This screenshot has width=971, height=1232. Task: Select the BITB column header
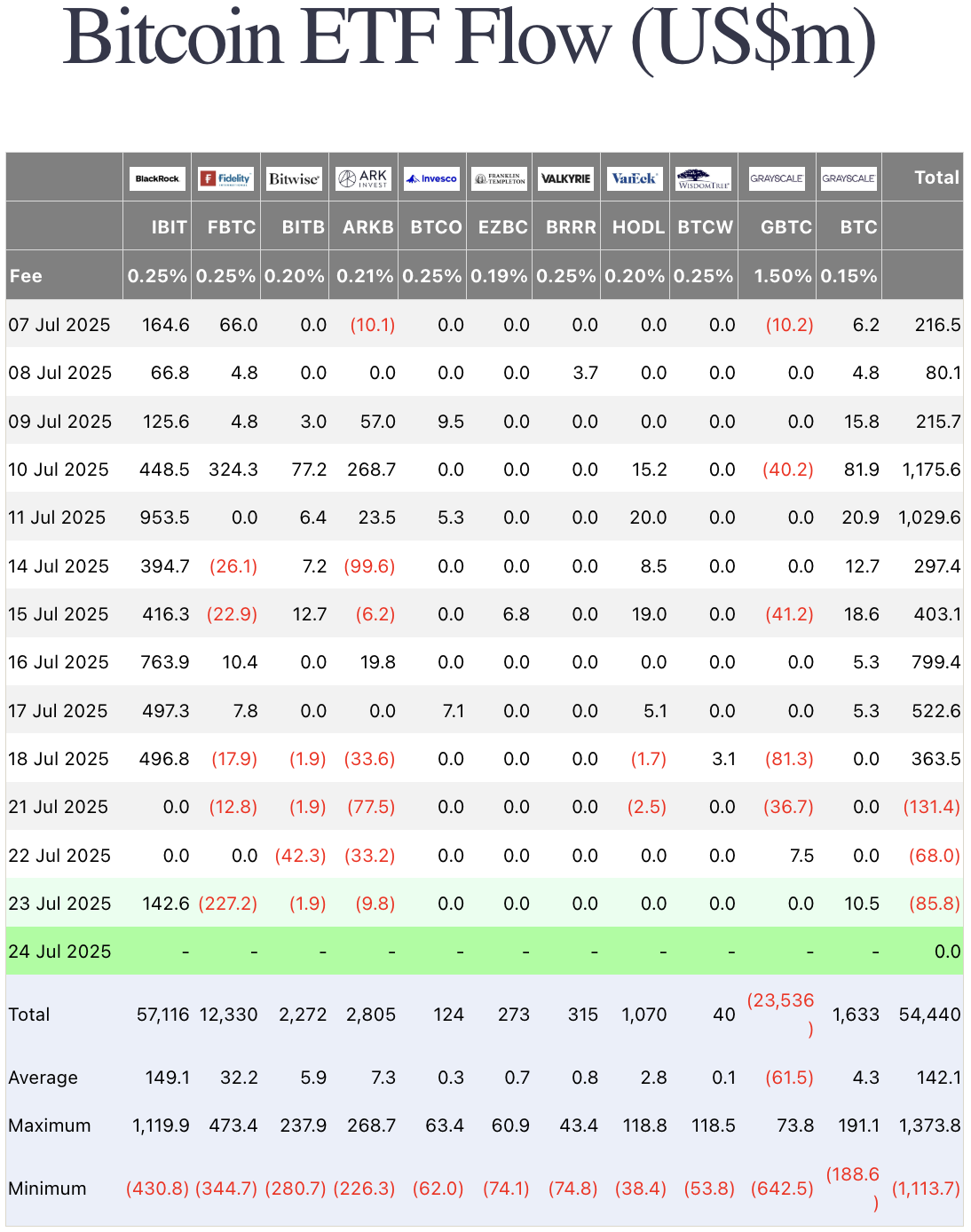point(304,227)
